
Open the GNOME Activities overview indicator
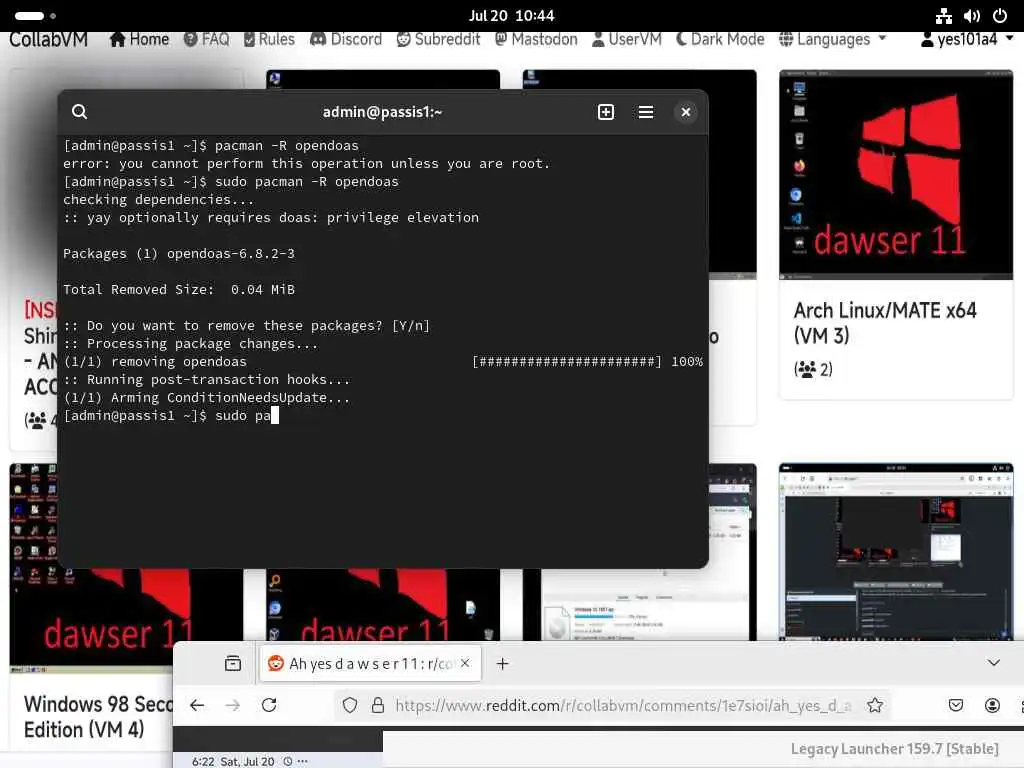click(x=35, y=15)
